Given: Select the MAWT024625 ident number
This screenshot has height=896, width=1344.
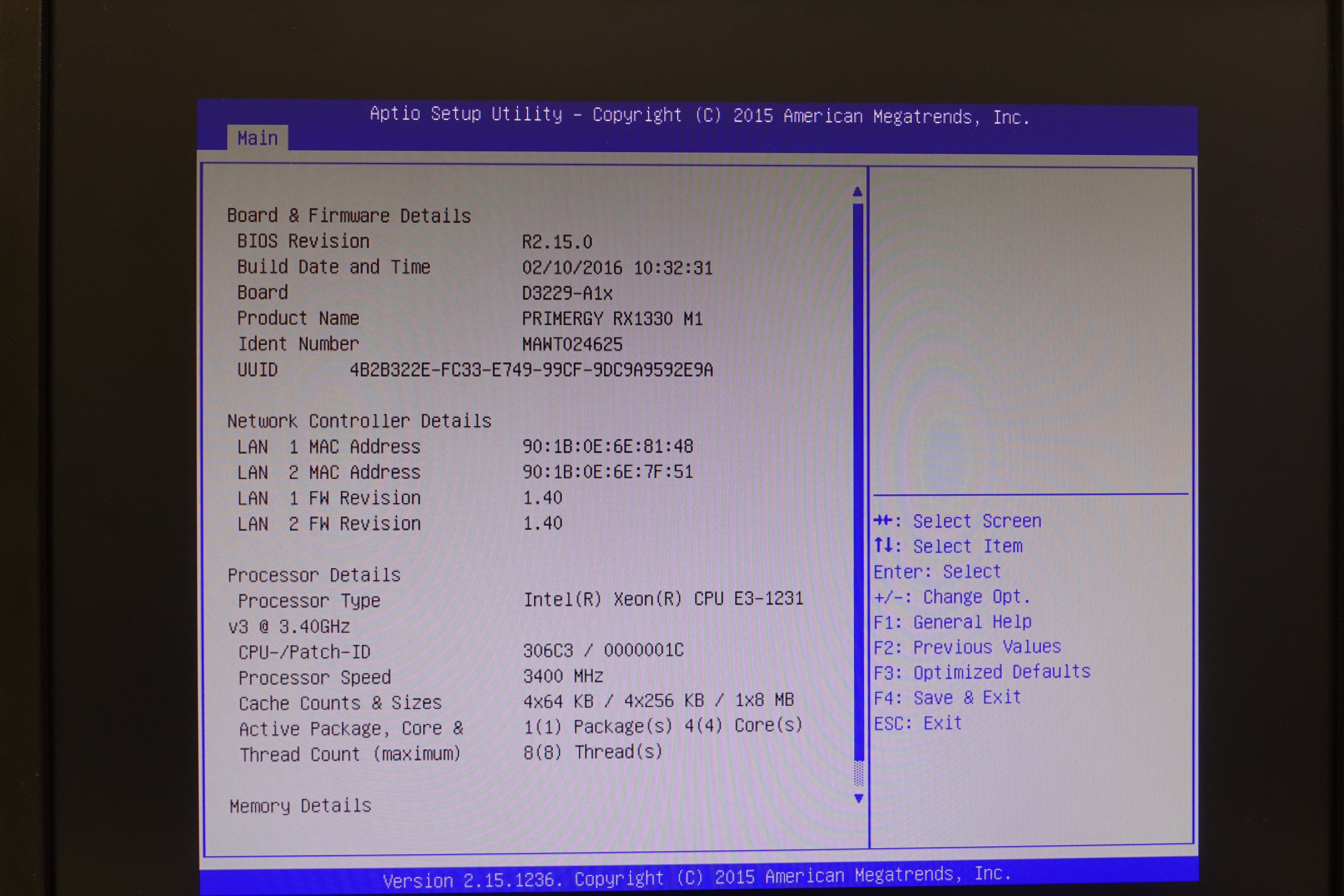Looking at the screenshot, I should point(572,345).
